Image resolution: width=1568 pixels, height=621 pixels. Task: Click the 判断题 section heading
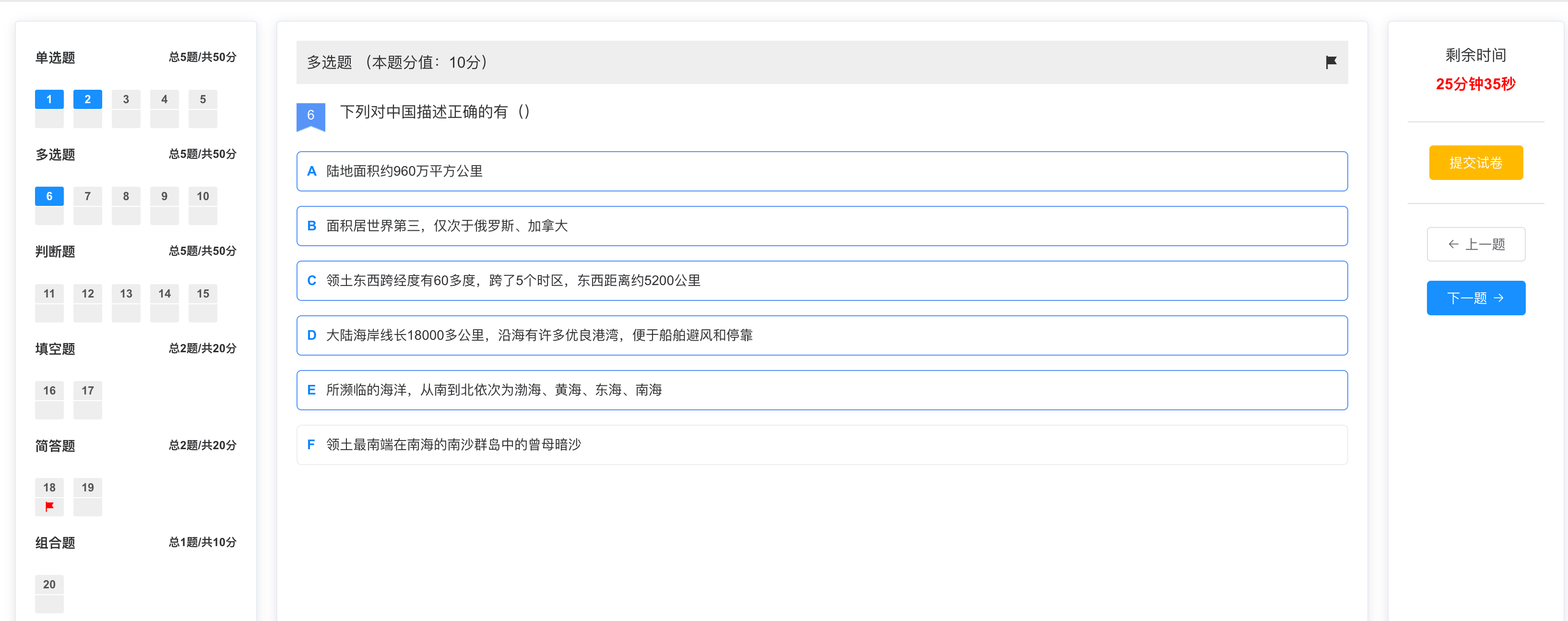(55, 251)
